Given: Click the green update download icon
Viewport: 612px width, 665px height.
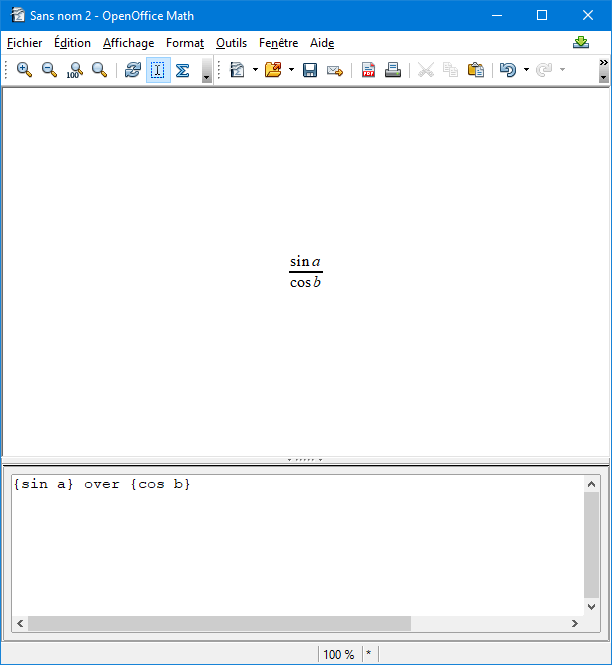Looking at the screenshot, I should coord(581,42).
